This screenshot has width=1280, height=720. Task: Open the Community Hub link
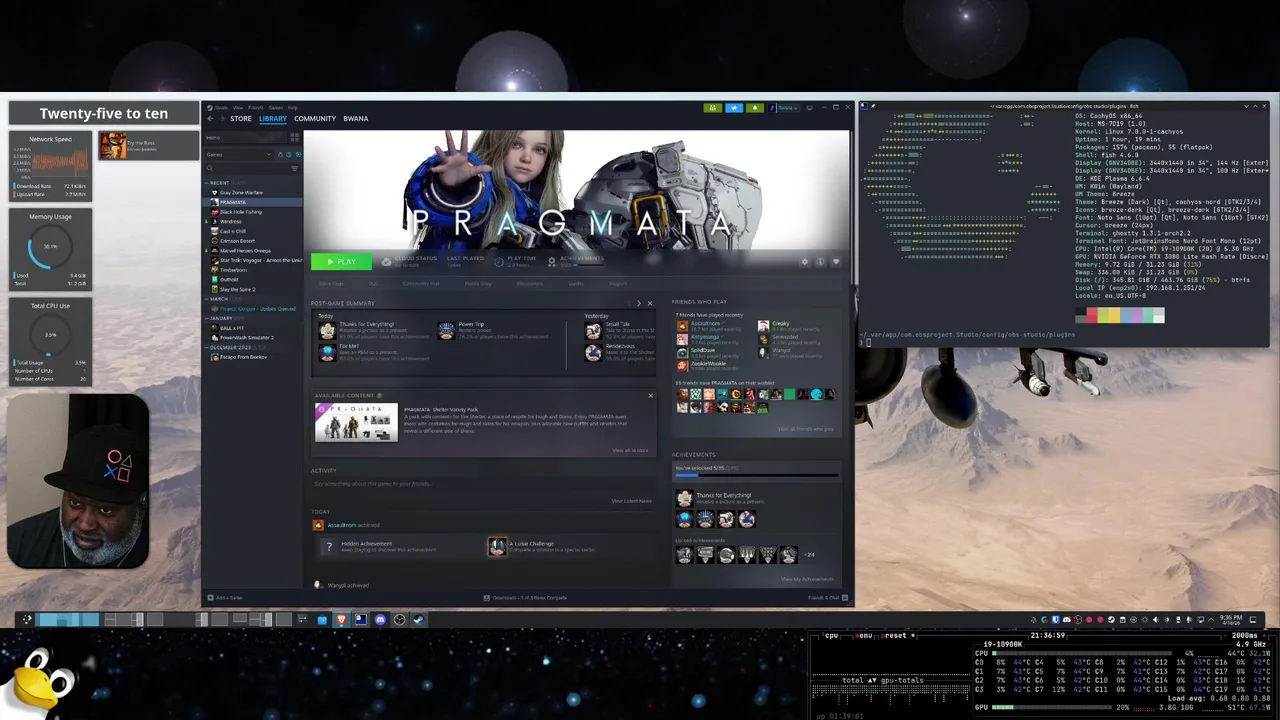[x=421, y=284]
